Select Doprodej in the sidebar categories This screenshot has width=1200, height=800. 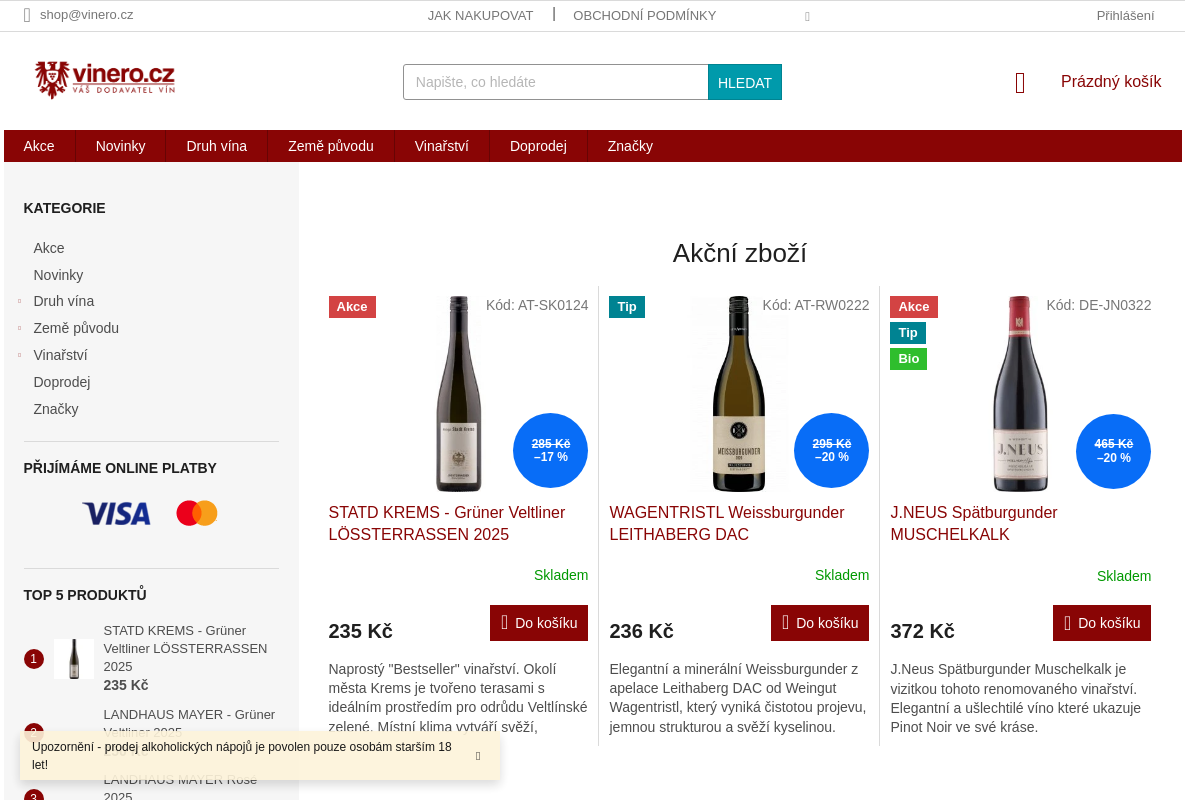pyautogui.click(x=62, y=382)
